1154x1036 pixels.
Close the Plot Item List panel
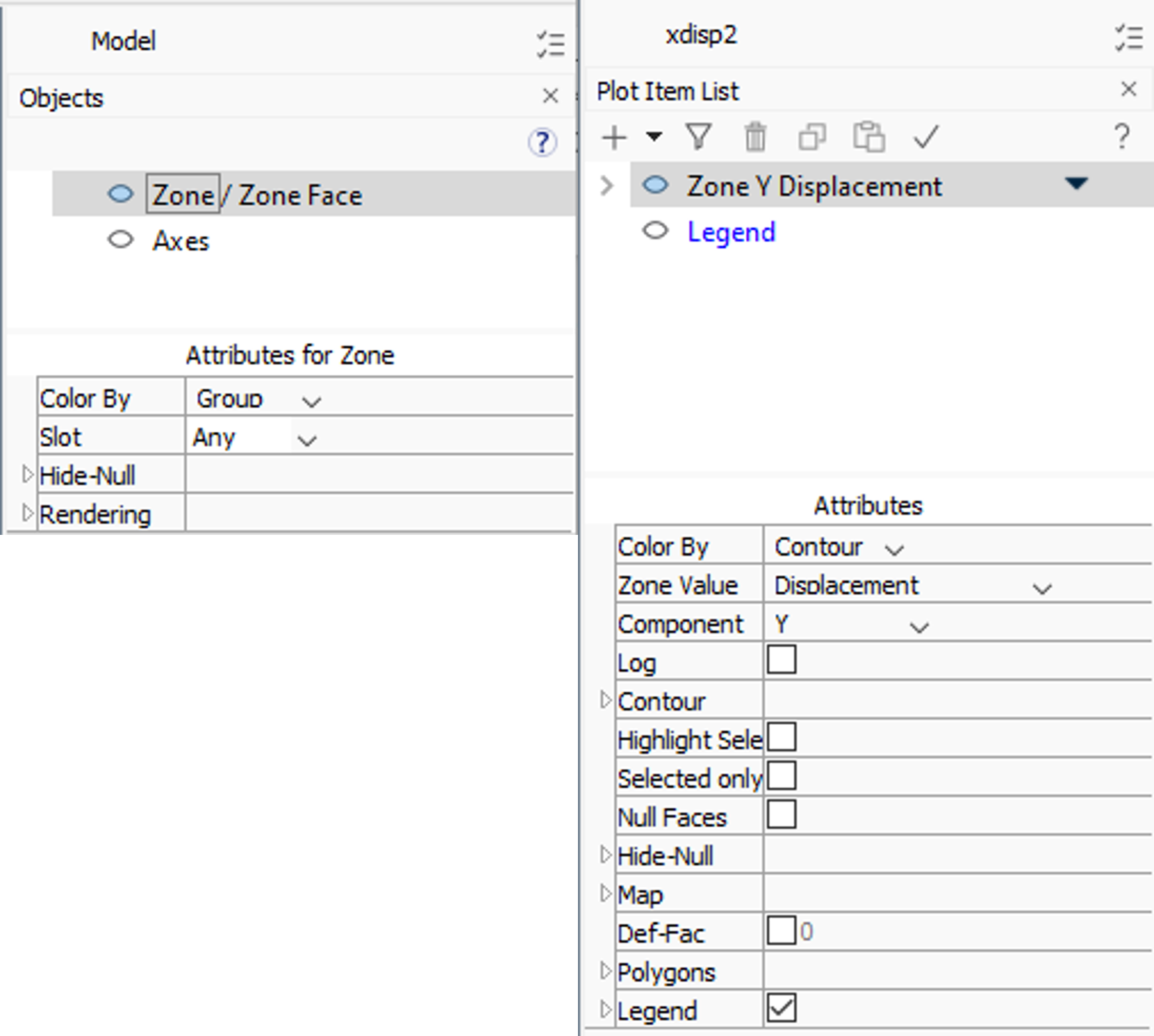click(x=1128, y=89)
